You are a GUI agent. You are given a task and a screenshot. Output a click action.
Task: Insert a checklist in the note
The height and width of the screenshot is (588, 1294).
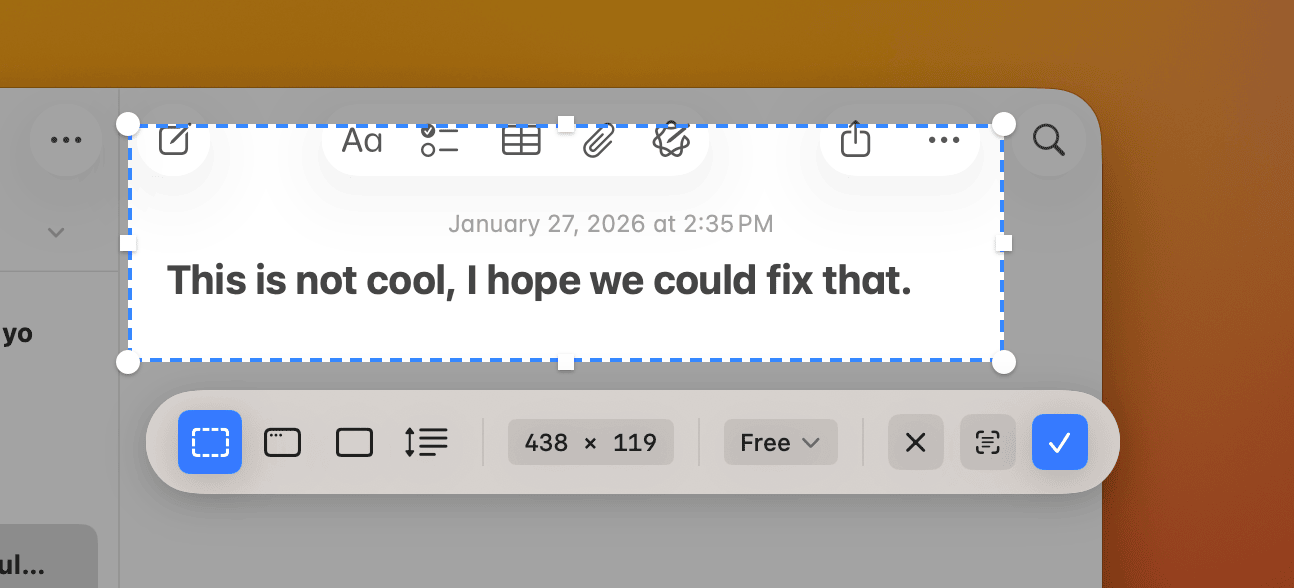pyautogui.click(x=439, y=141)
